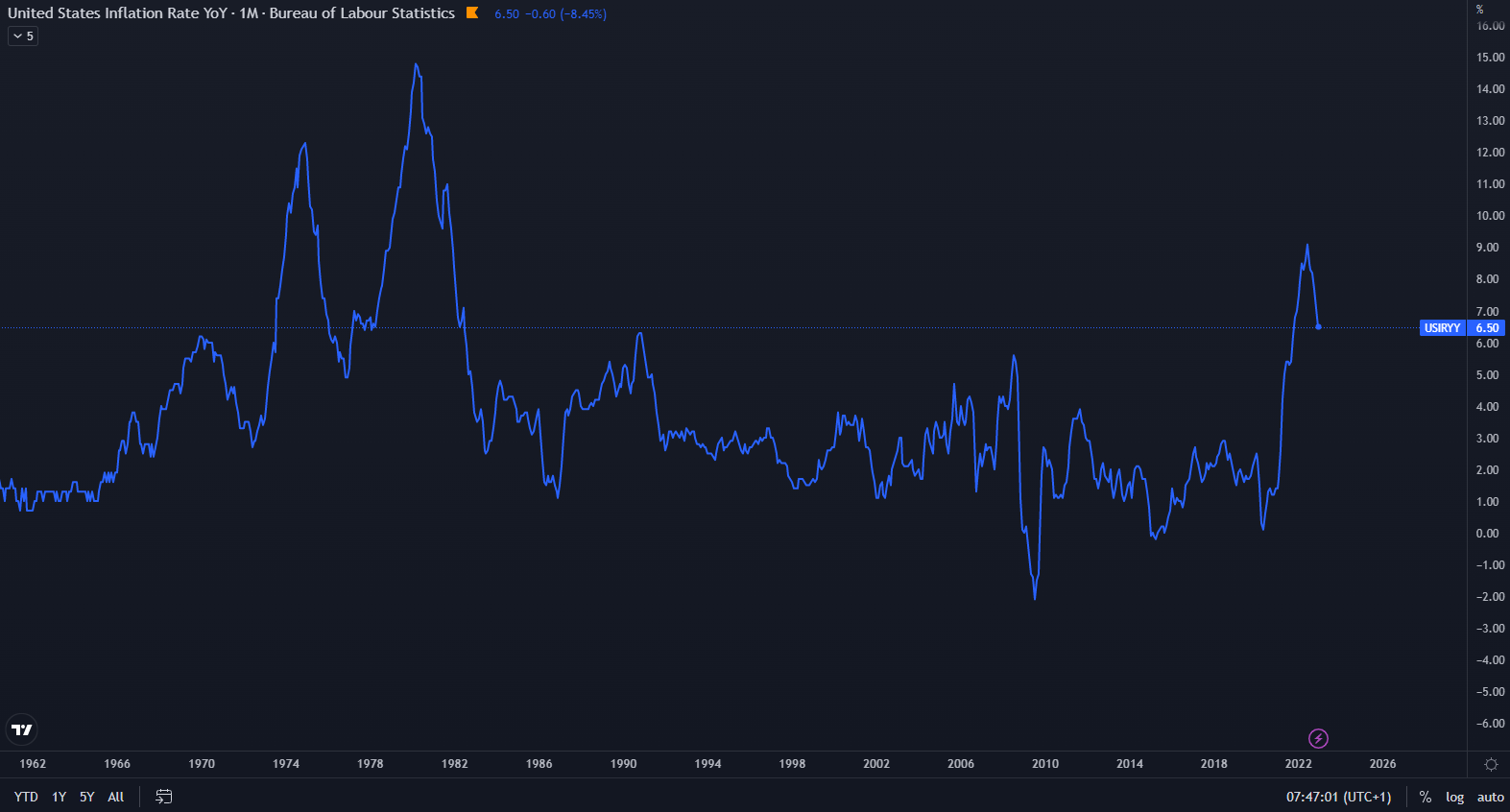
Task: Click the purple lightning bolt event icon
Action: (x=1318, y=738)
